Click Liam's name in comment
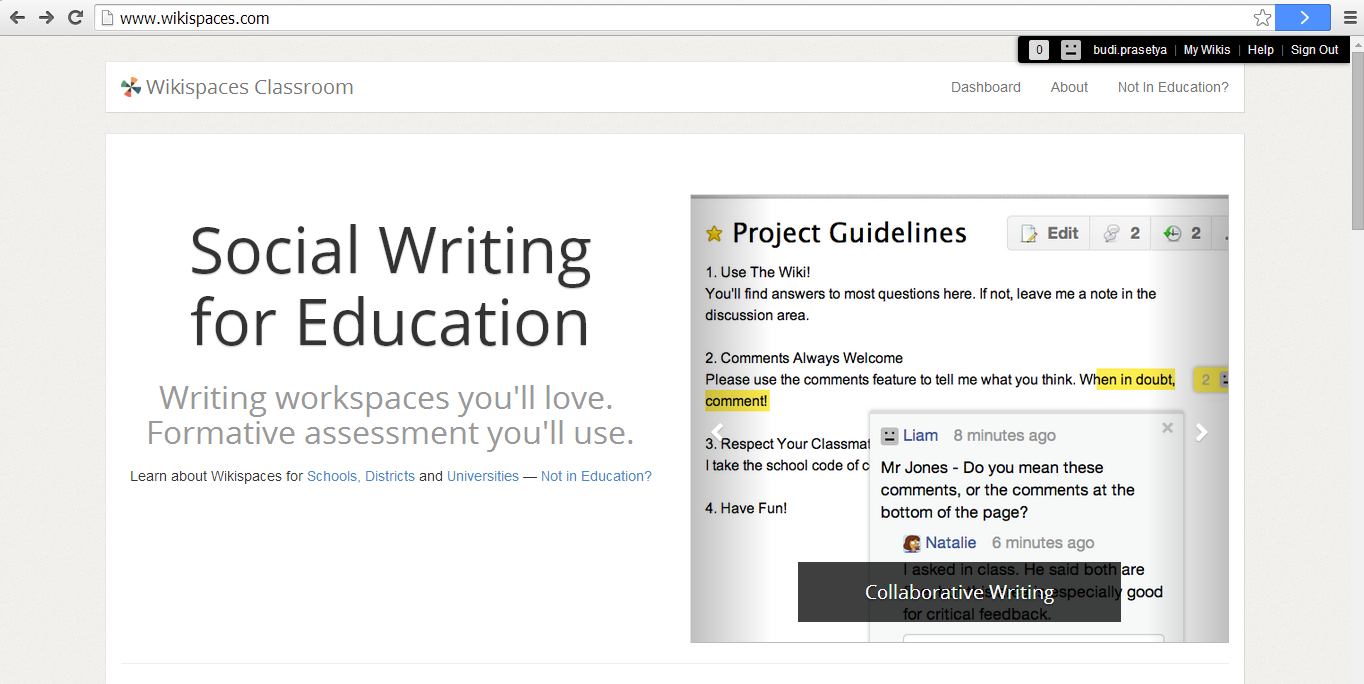This screenshot has height=684, width=1364. 920,435
